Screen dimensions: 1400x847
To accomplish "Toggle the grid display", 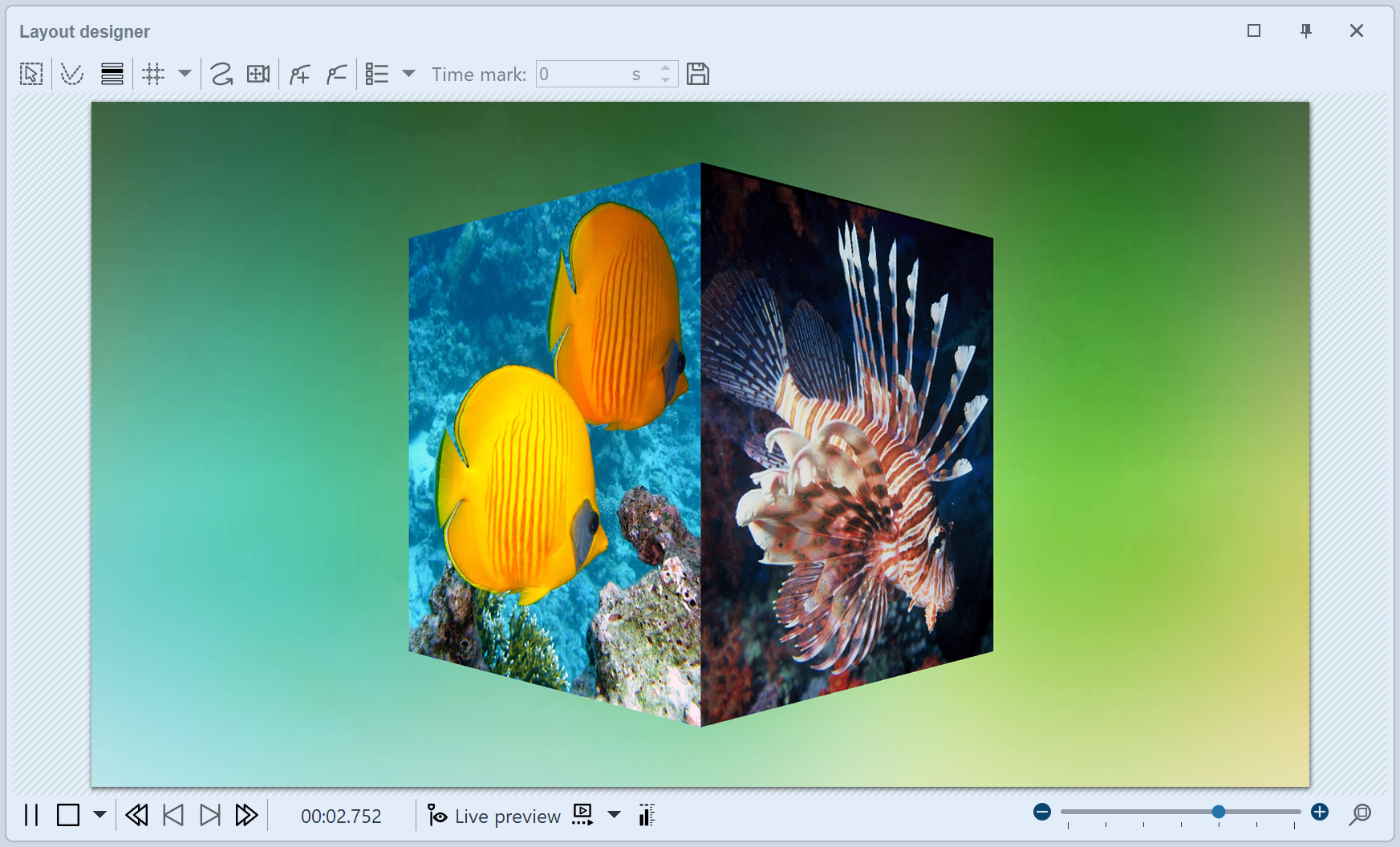I will (x=154, y=74).
